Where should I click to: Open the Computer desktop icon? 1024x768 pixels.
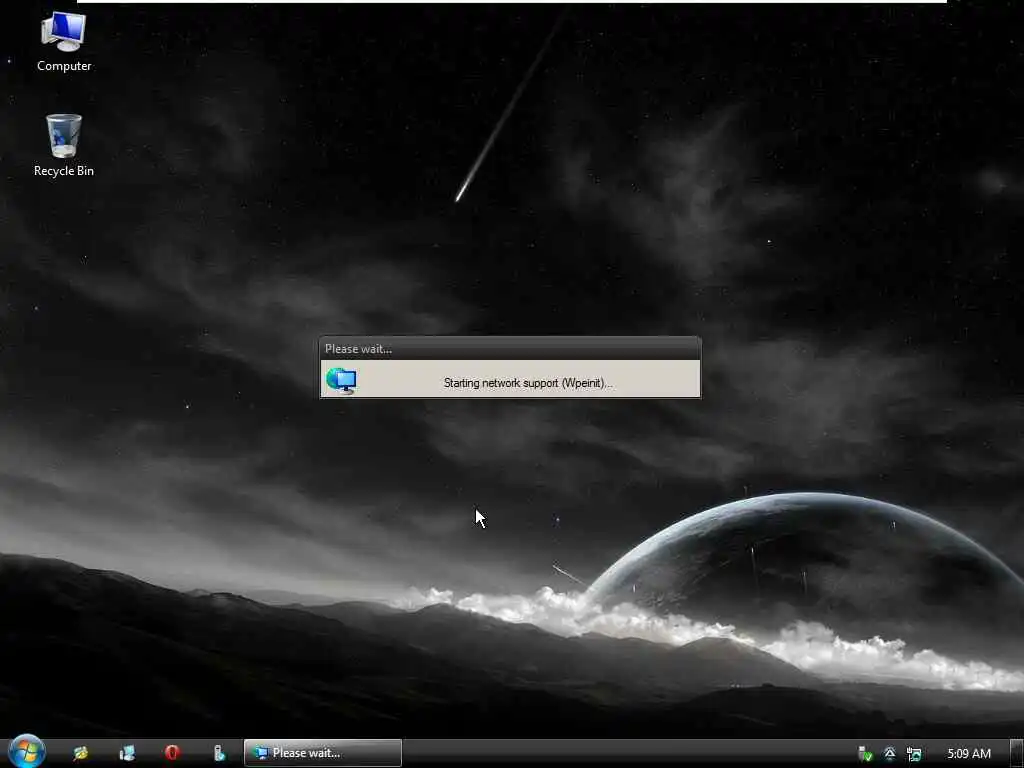pyautogui.click(x=63, y=41)
